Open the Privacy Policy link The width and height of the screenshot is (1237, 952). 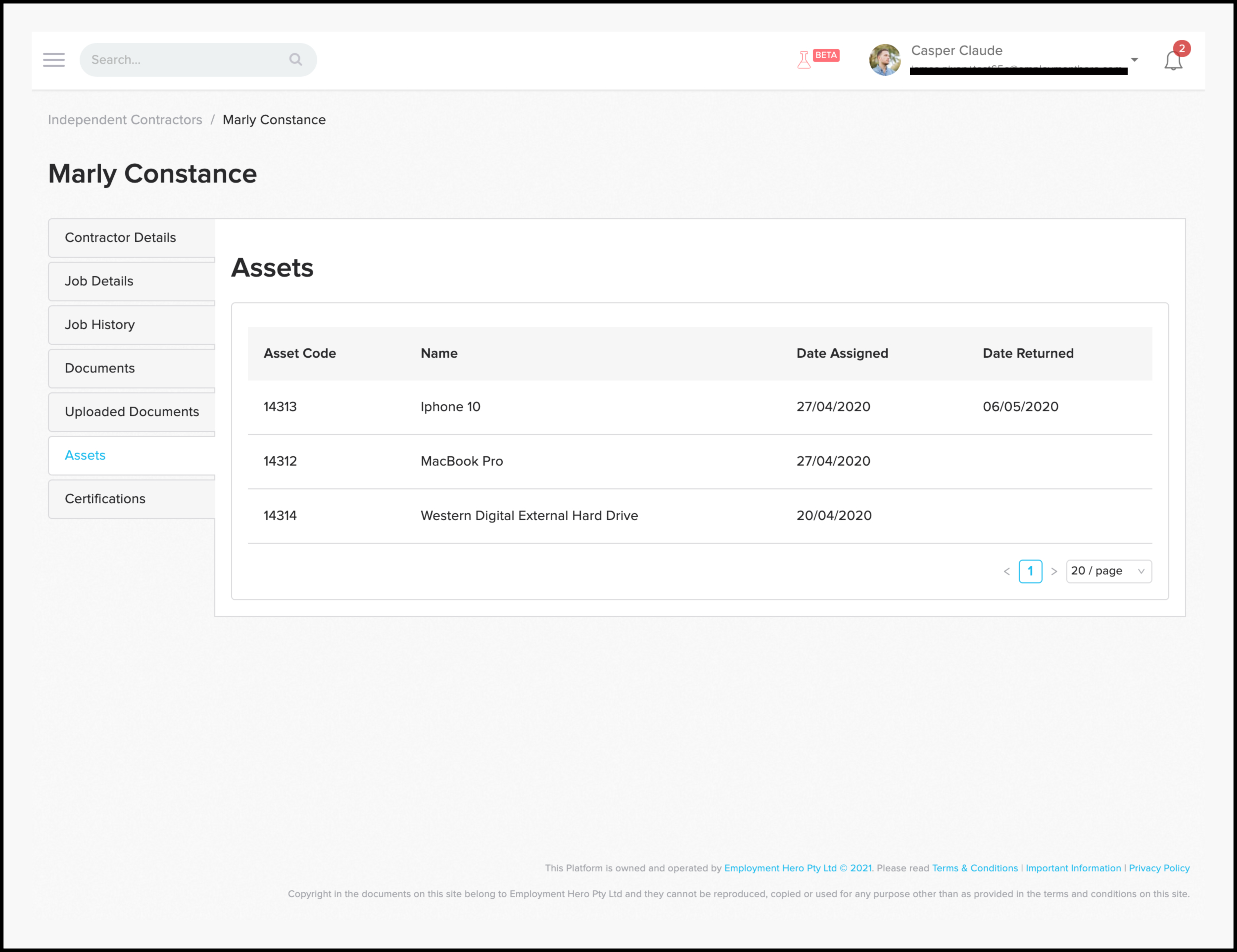(x=1159, y=868)
